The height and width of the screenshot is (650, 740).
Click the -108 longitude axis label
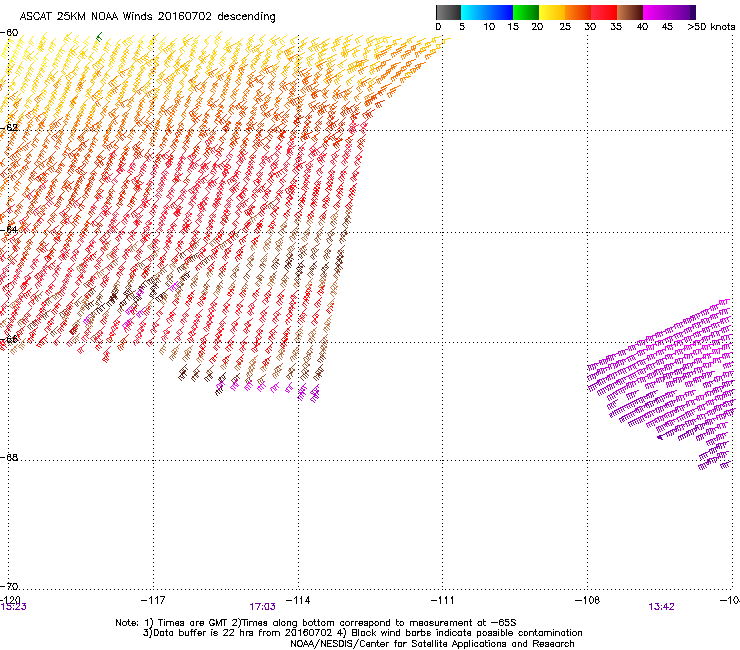click(587, 600)
